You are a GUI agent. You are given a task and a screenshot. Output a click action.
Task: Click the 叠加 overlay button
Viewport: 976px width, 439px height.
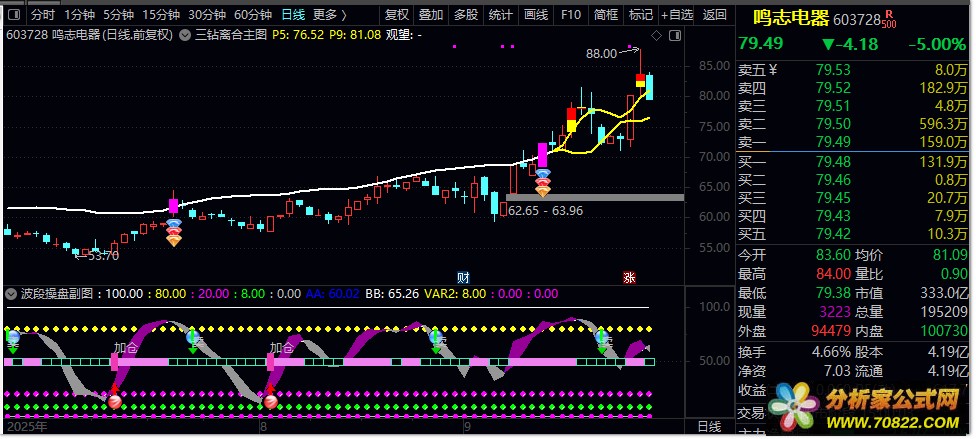[x=431, y=14]
